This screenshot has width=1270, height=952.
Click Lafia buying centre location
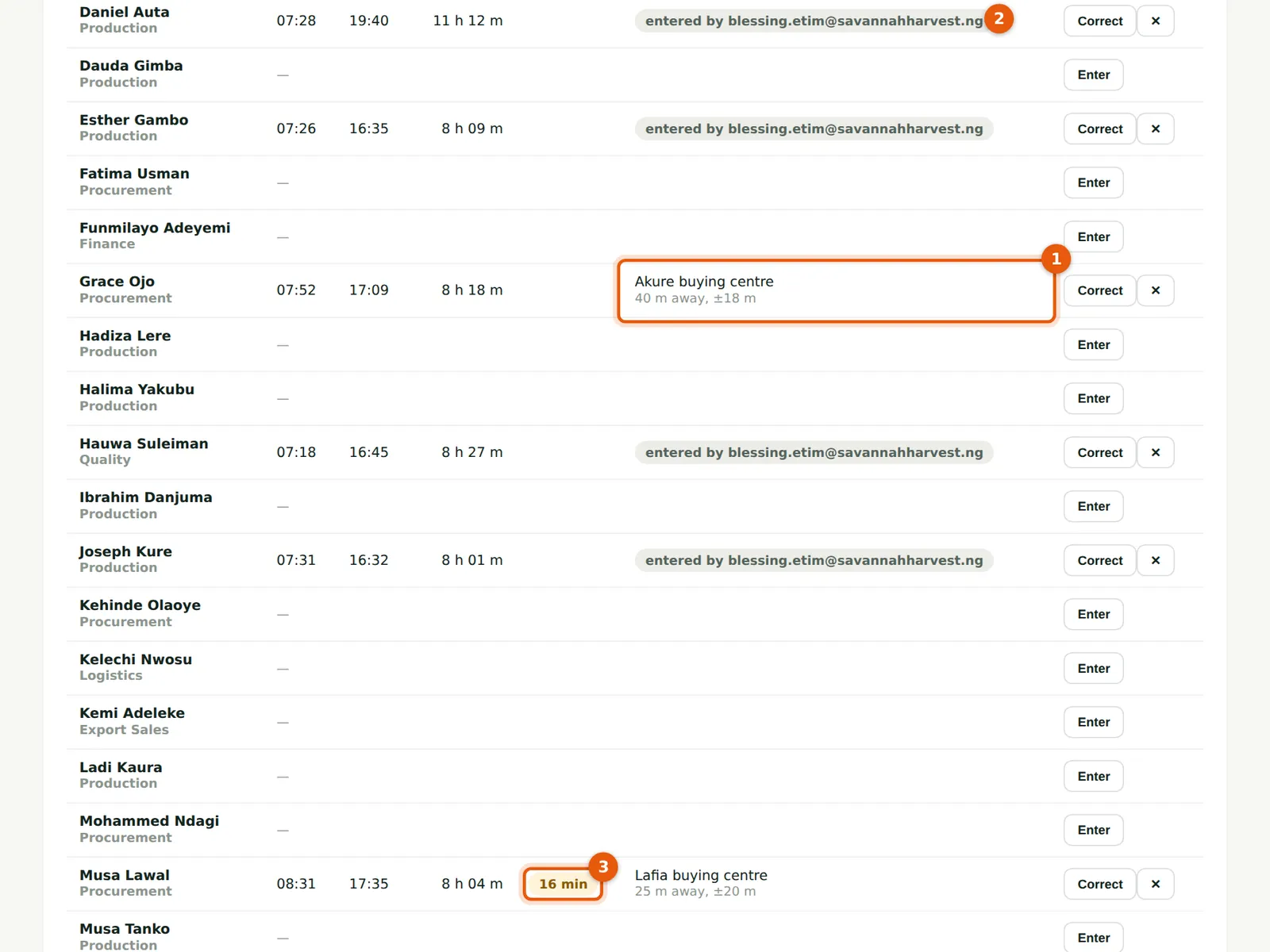pos(701,875)
